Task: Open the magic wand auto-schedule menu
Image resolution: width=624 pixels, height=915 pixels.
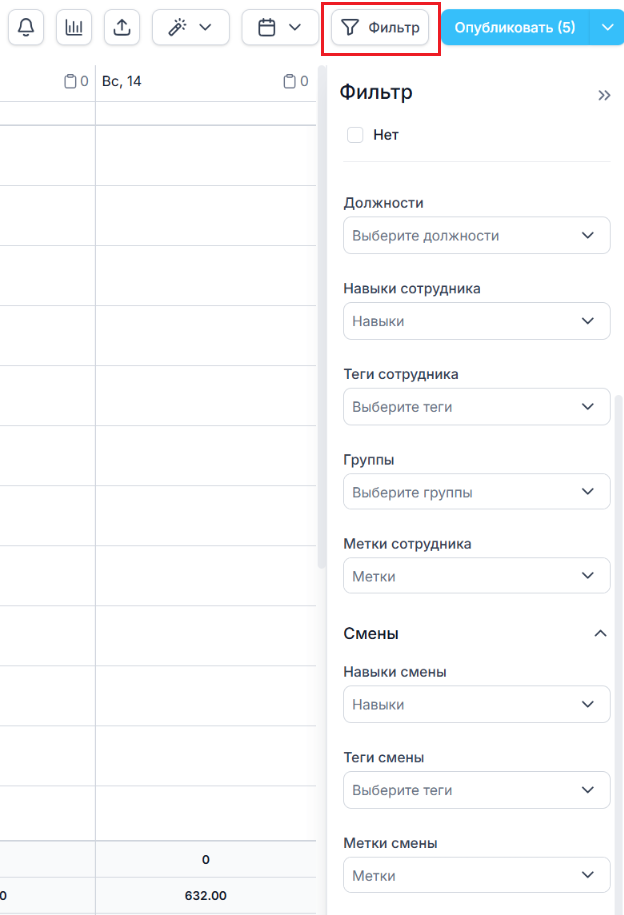Action: (190, 27)
